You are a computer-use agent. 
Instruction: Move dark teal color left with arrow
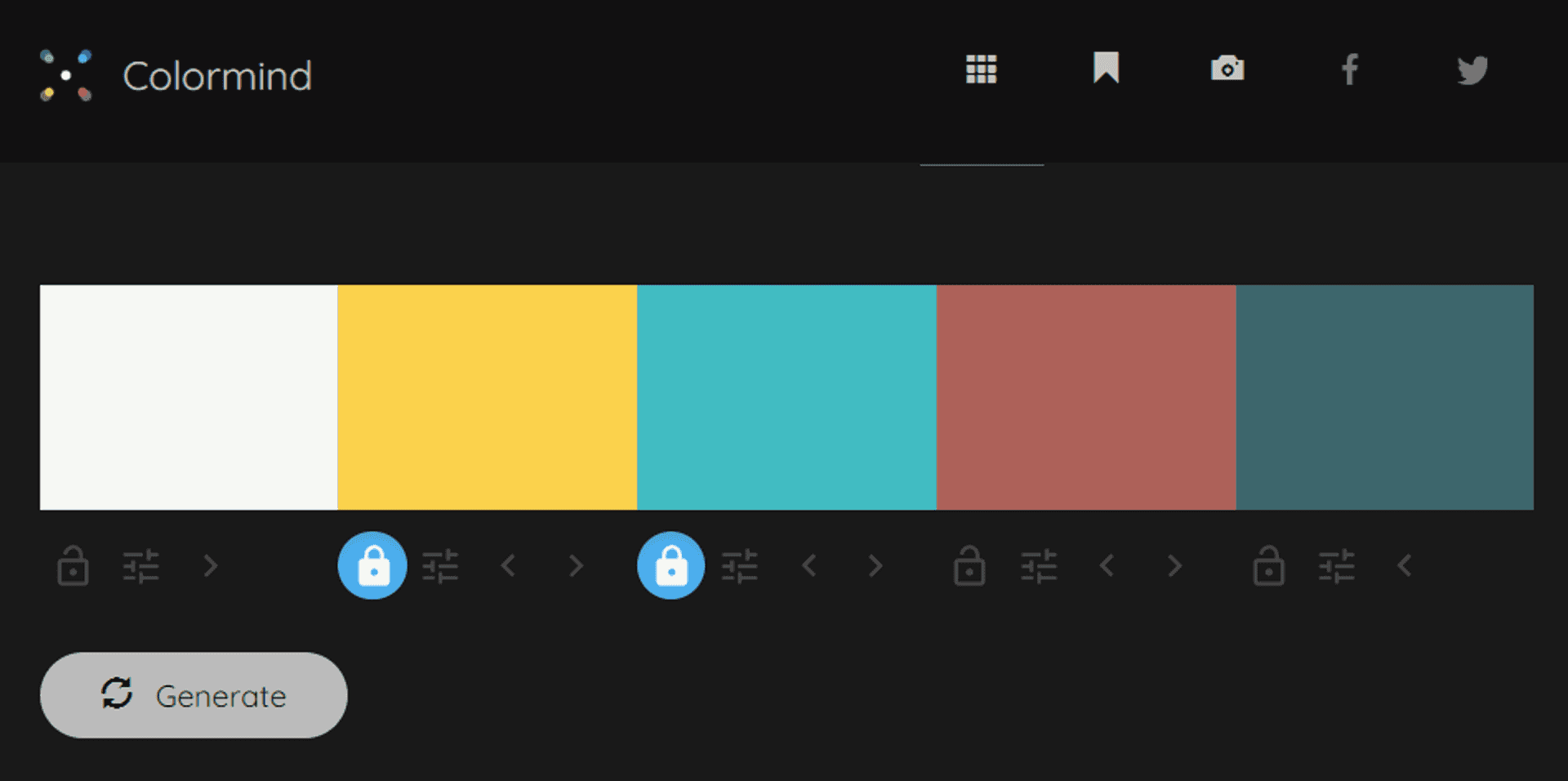point(1405,565)
